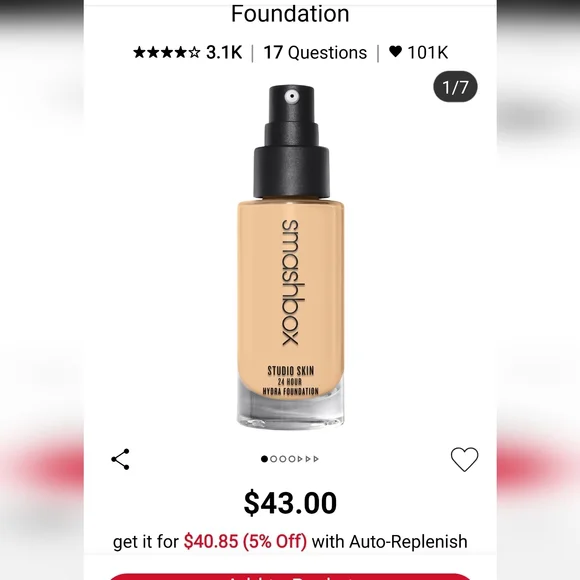Open reviews via the star rating icons

(166, 53)
